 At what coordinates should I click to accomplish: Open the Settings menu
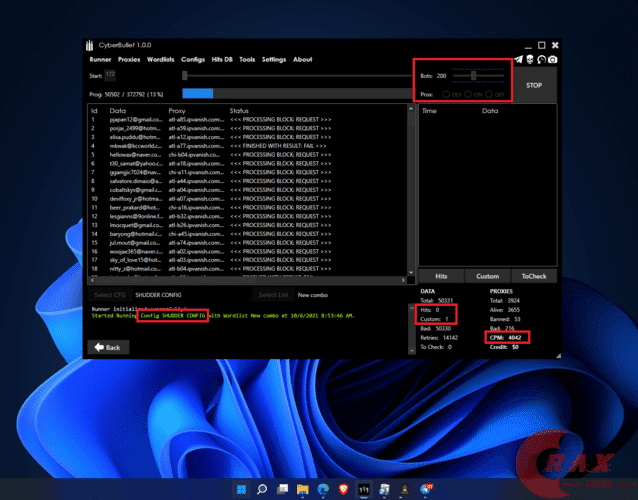pyautogui.click(x=274, y=59)
